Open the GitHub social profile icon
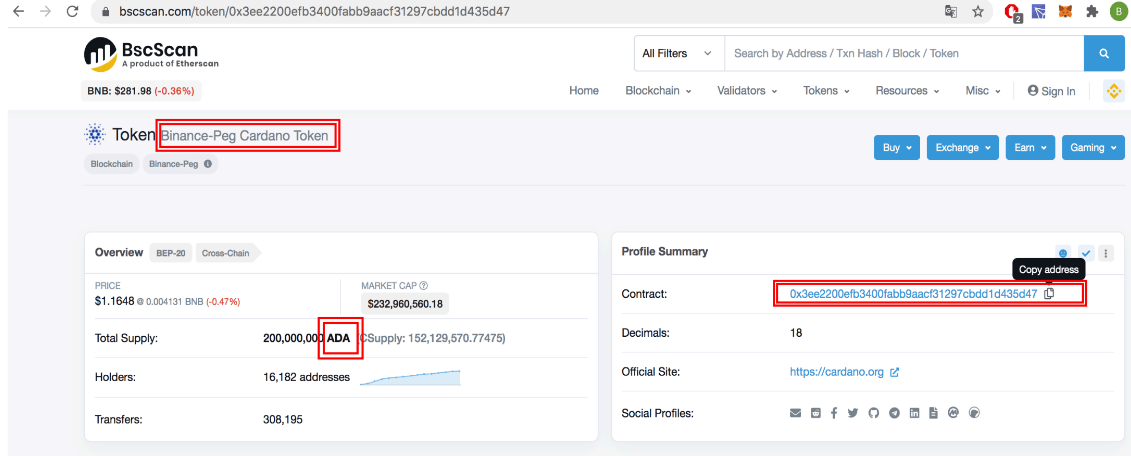The width and height of the screenshot is (1131, 456). [874, 413]
